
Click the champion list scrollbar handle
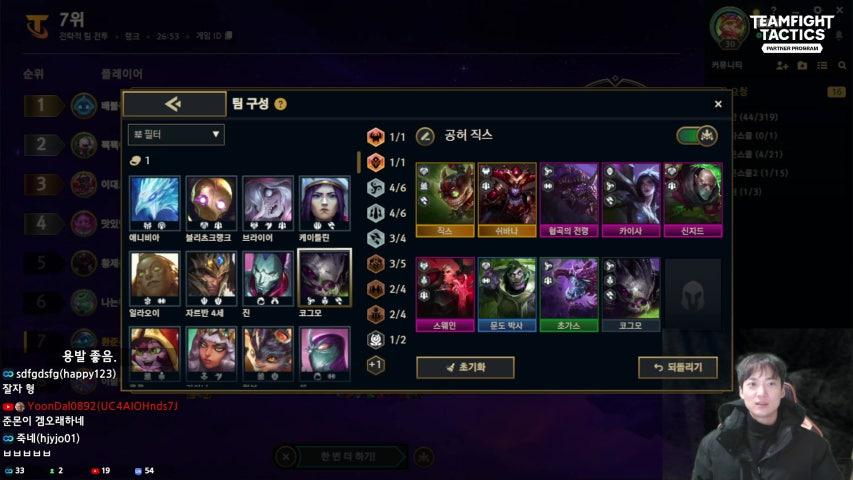point(358,162)
